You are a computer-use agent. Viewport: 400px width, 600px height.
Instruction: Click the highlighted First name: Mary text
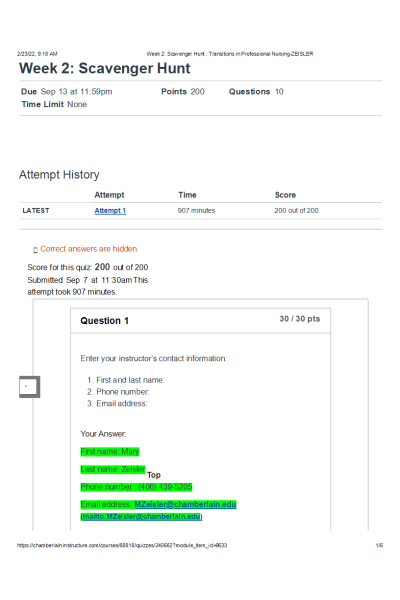click(x=110, y=452)
